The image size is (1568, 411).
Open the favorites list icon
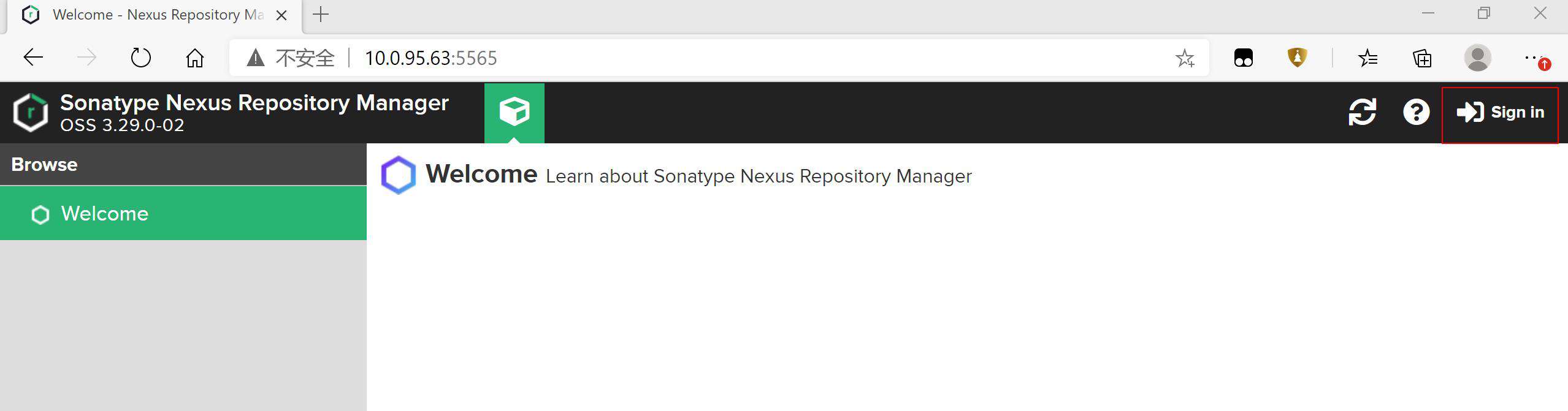[1367, 58]
